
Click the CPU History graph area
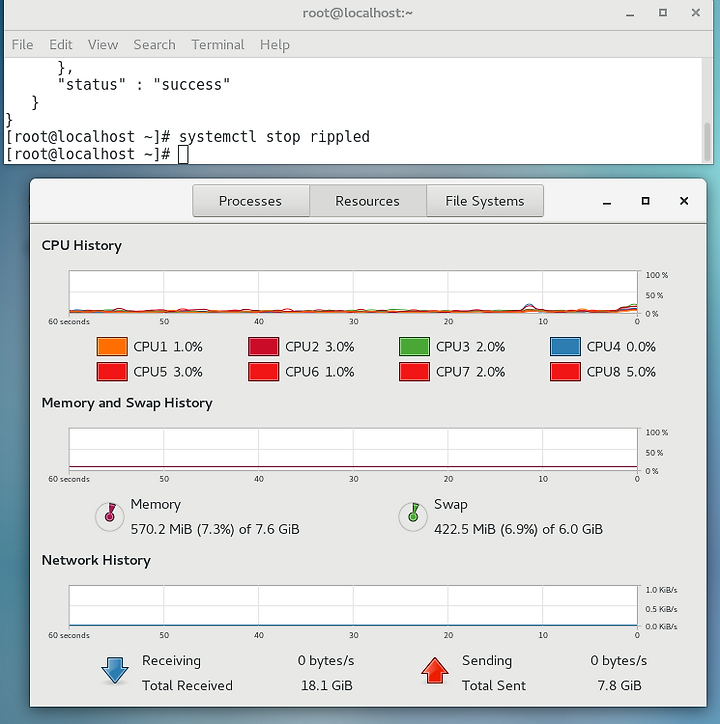(x=353, y=292)
